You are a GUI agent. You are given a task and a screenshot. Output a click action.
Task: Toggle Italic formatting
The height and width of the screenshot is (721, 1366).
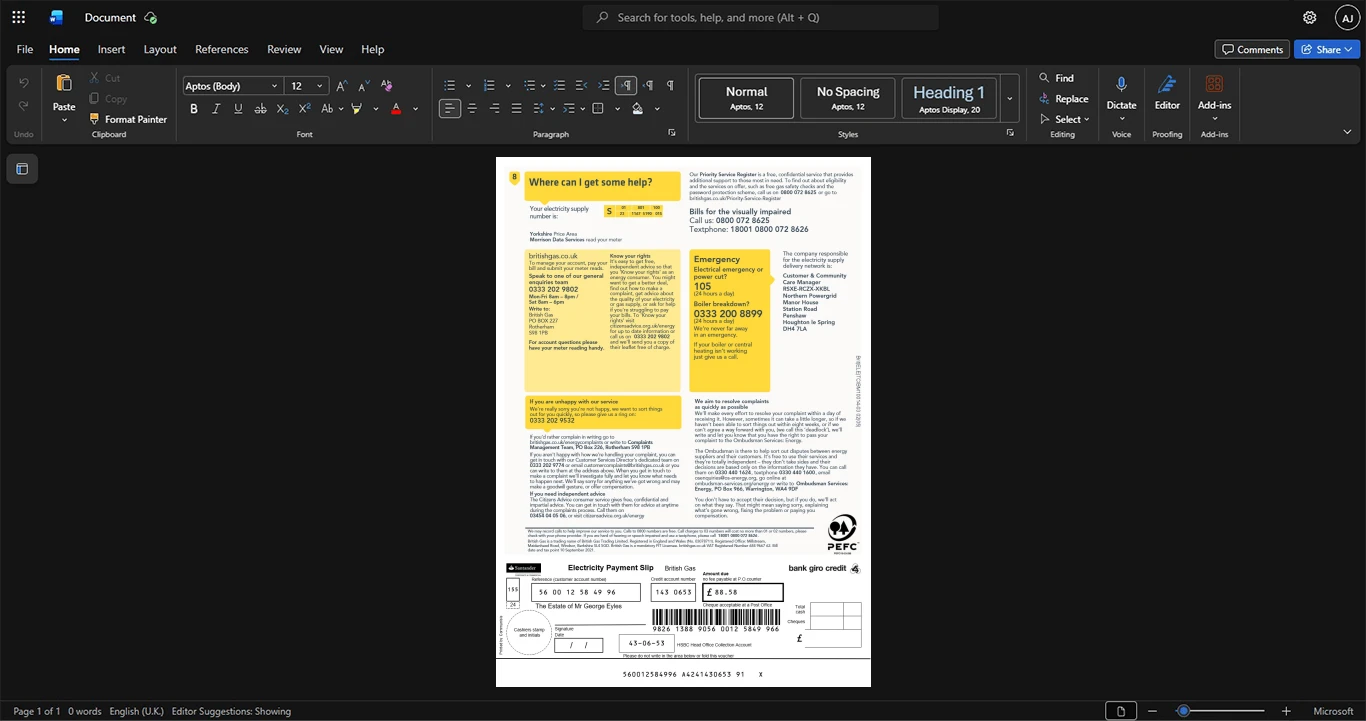[216, 108]
